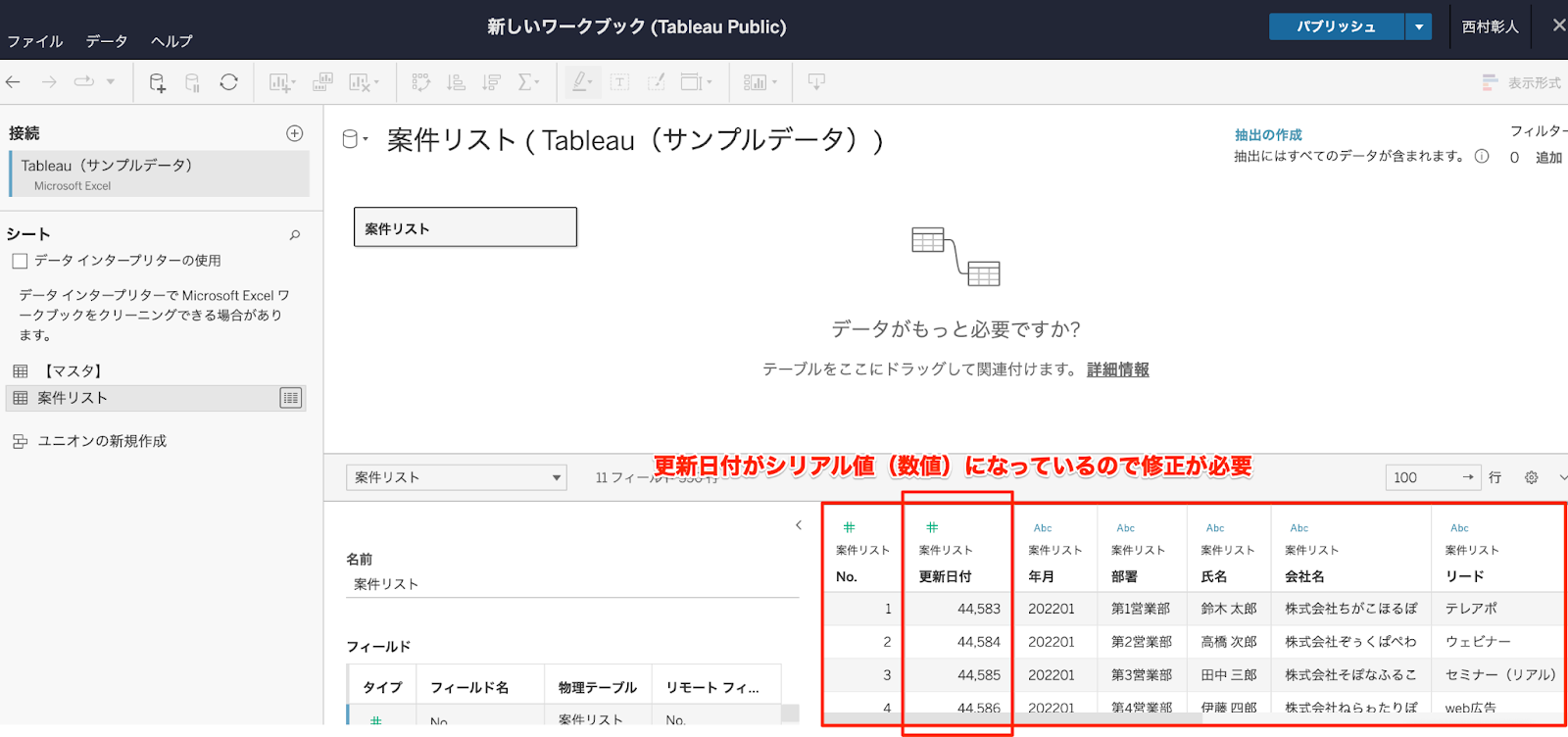Click the cell 鈴木 太郎

coord(1229,609)
